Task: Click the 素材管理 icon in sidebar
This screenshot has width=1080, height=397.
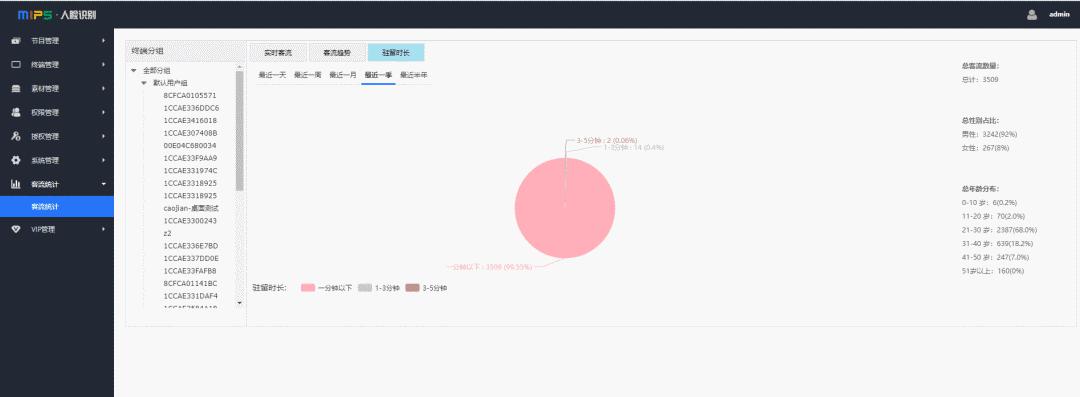Action: tap(16, 89)
